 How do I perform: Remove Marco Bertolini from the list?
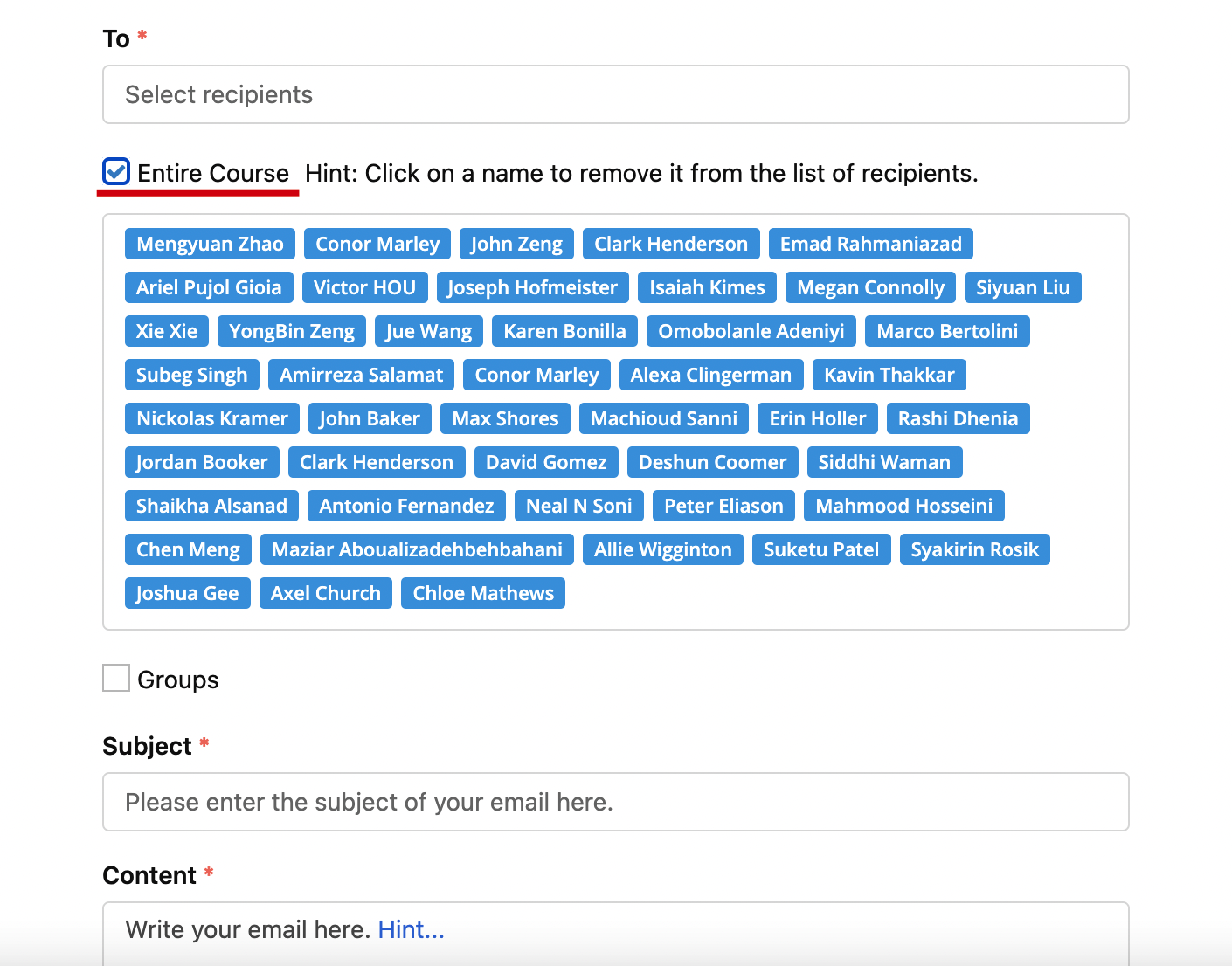tap(947, 331)
